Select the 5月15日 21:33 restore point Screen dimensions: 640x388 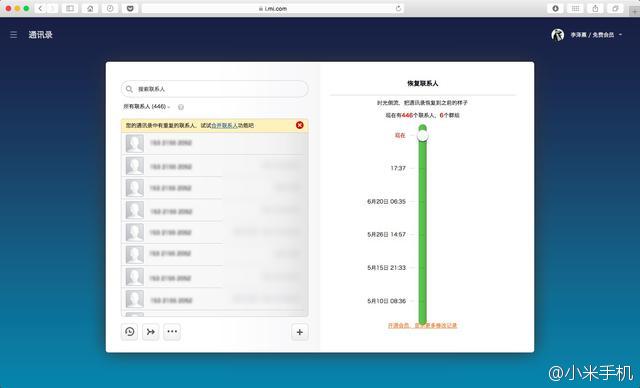pos(387,268)
